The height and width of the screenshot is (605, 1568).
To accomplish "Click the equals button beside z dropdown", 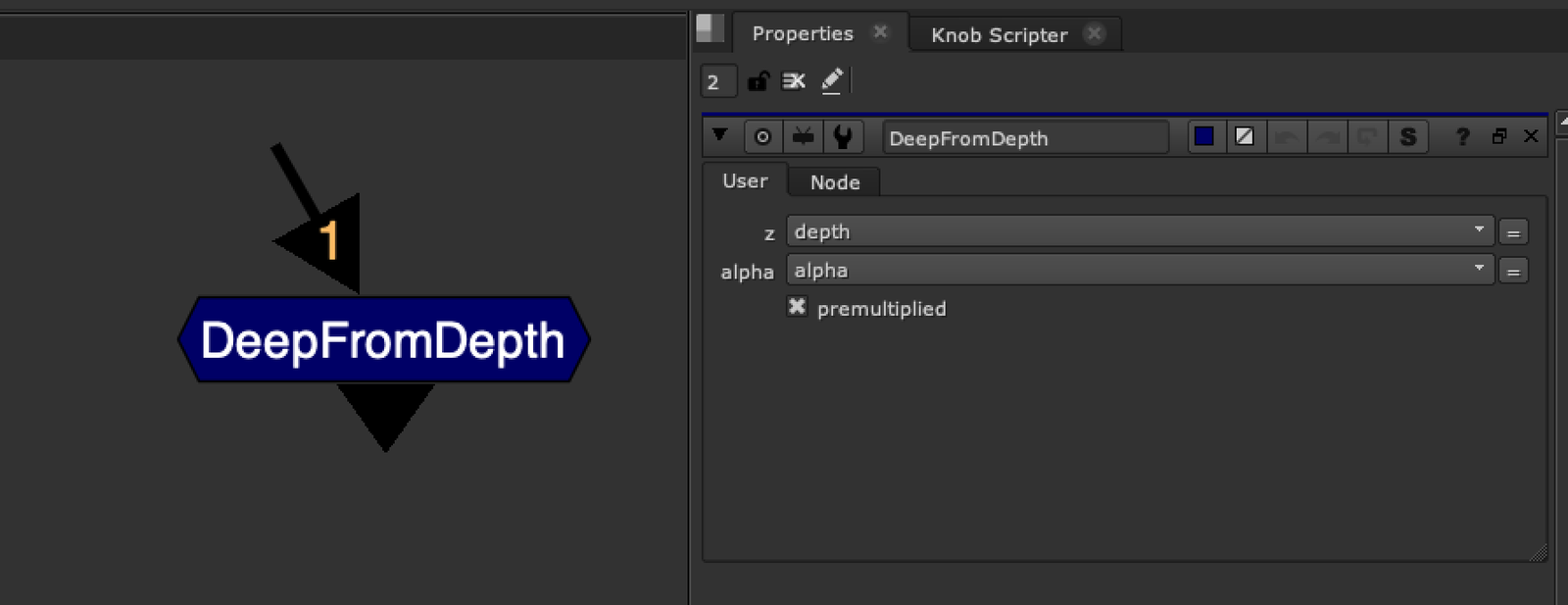I will tap(1513, 233).
